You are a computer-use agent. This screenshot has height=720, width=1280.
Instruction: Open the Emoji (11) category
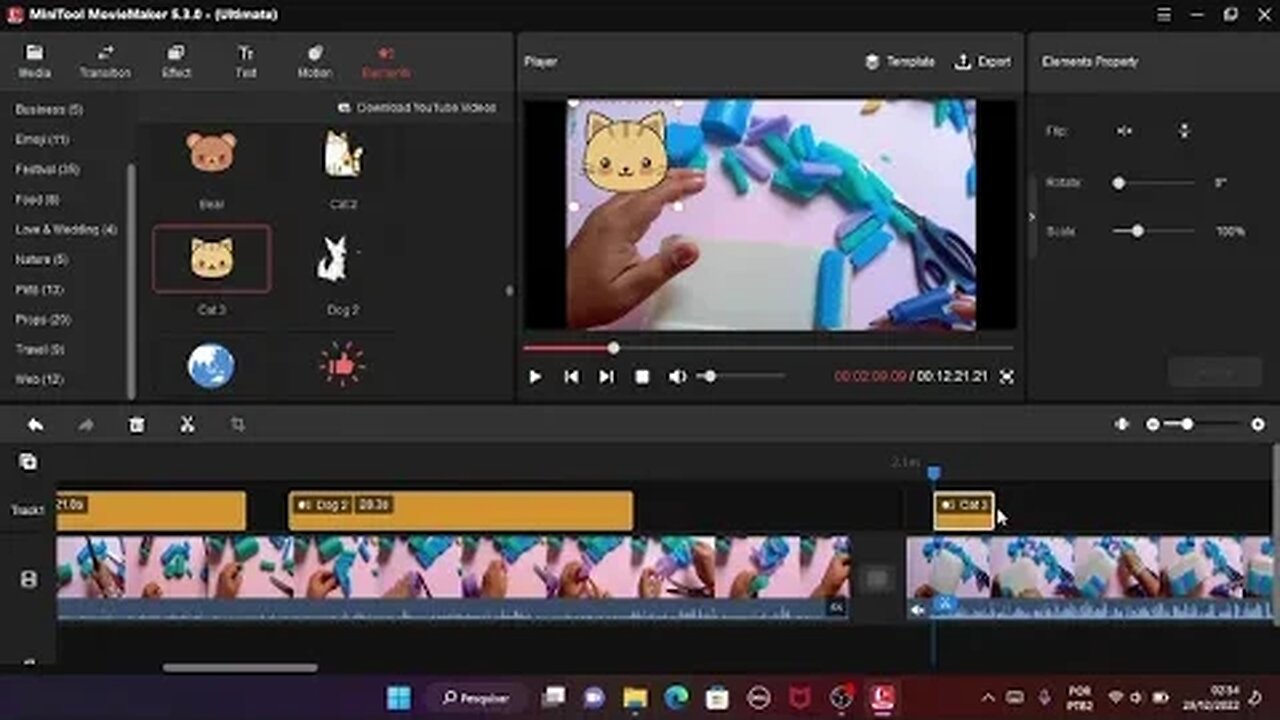tap(42, 139)
